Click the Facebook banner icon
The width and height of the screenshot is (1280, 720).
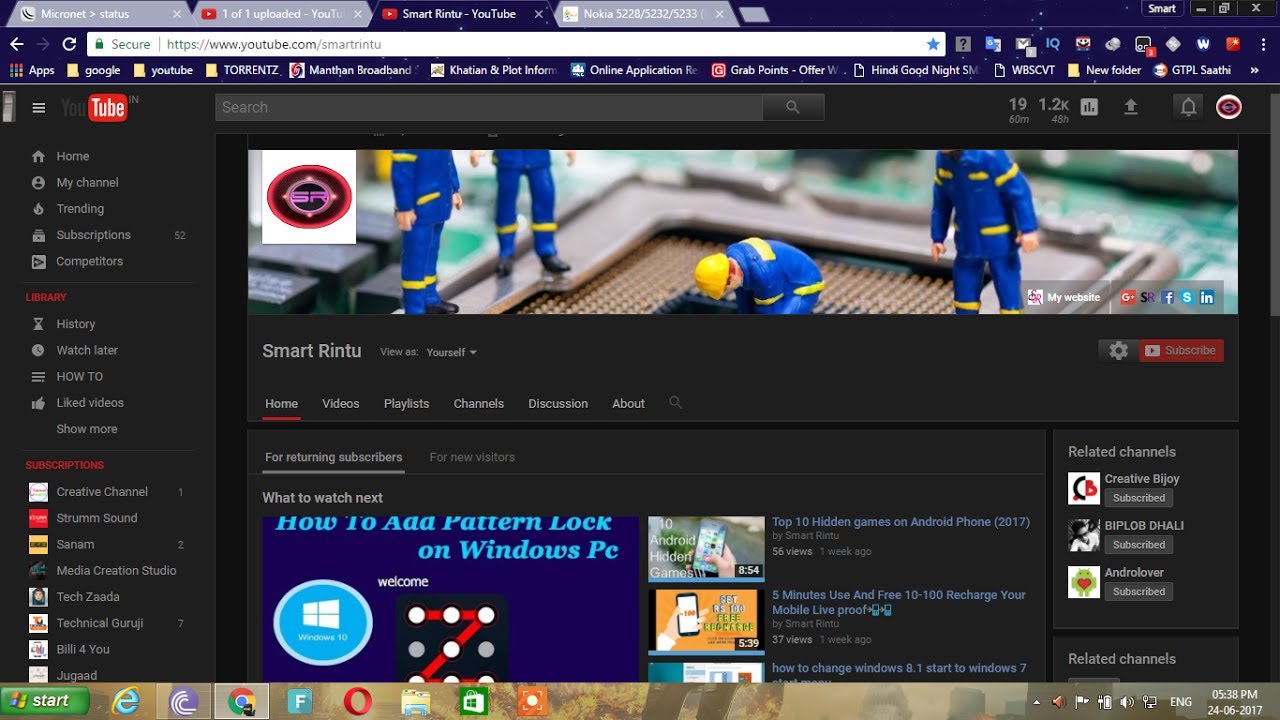(1167, 297)
